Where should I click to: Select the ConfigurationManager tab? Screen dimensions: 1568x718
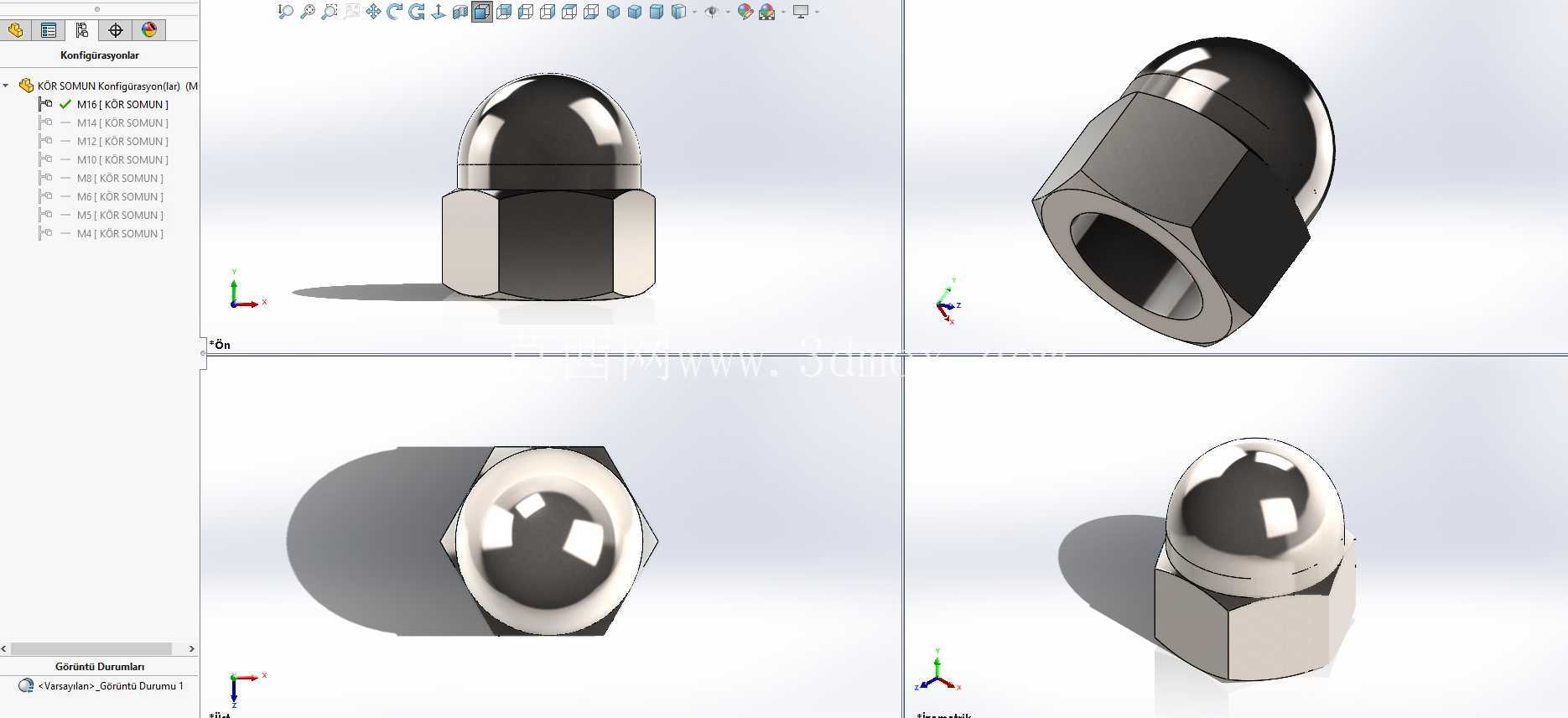[x=82, y=30]
